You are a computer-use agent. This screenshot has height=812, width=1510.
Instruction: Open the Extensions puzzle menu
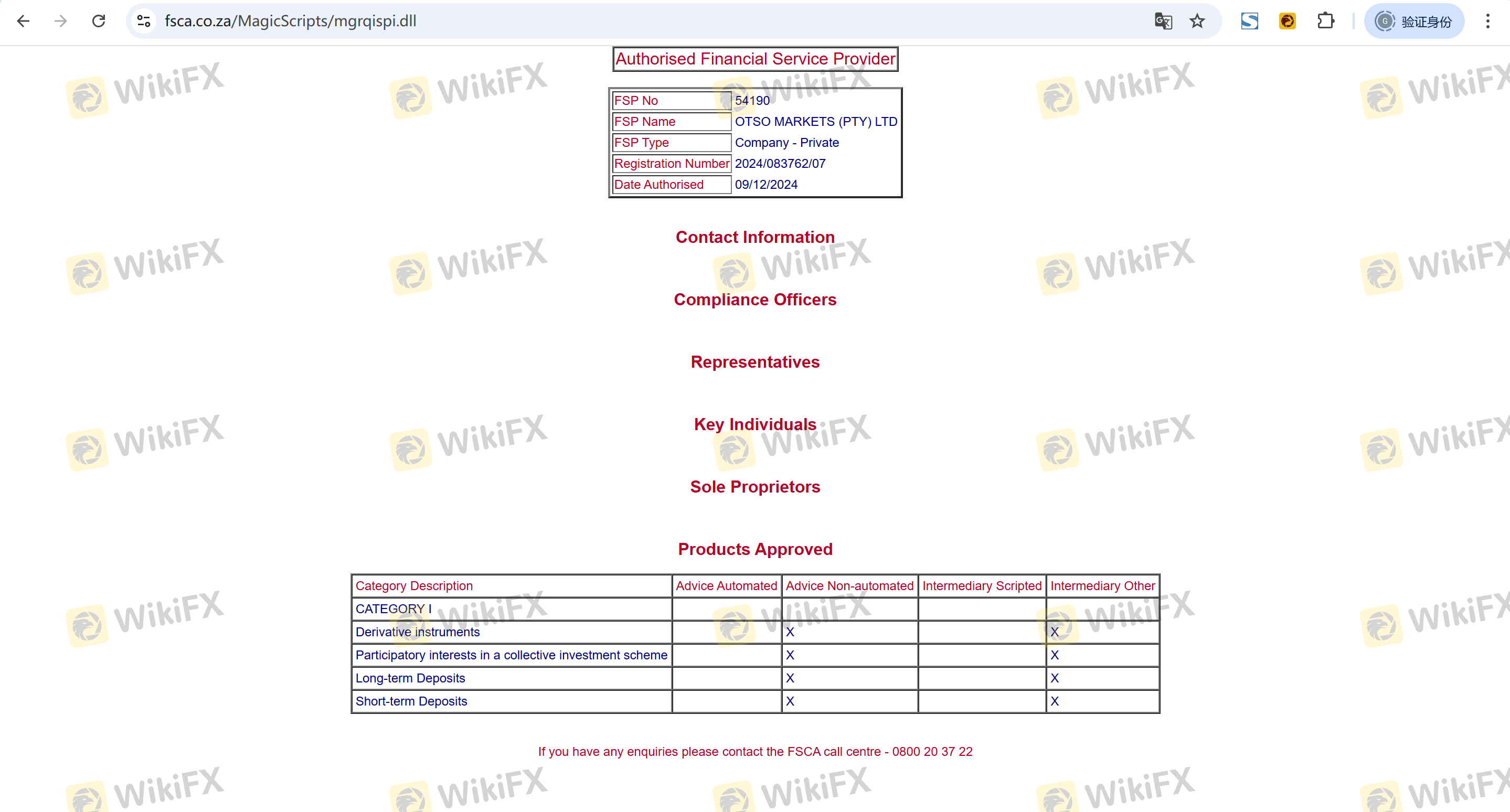click(1325, 21)
